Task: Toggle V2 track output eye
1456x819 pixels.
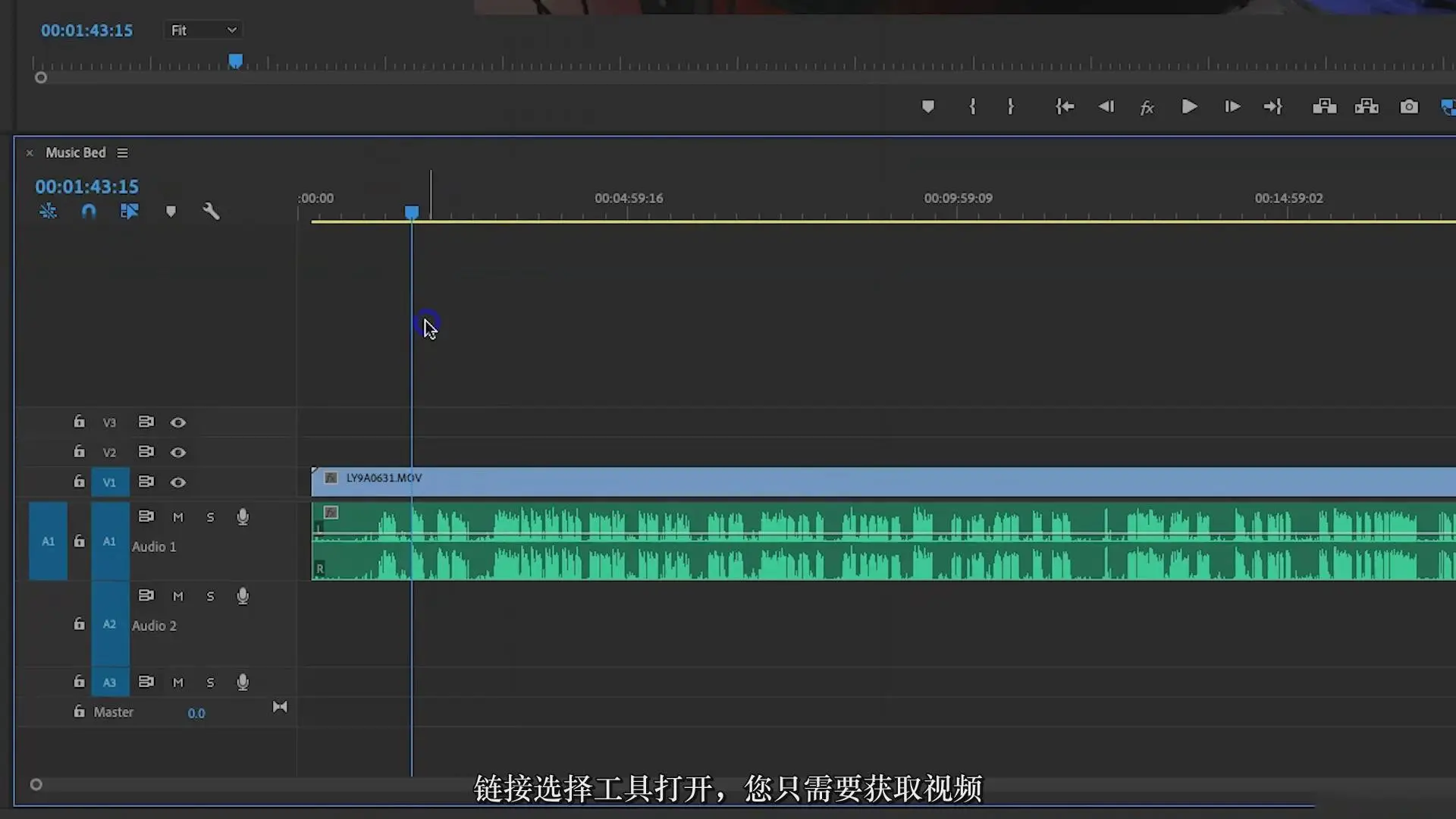Action: pos(177,452)
